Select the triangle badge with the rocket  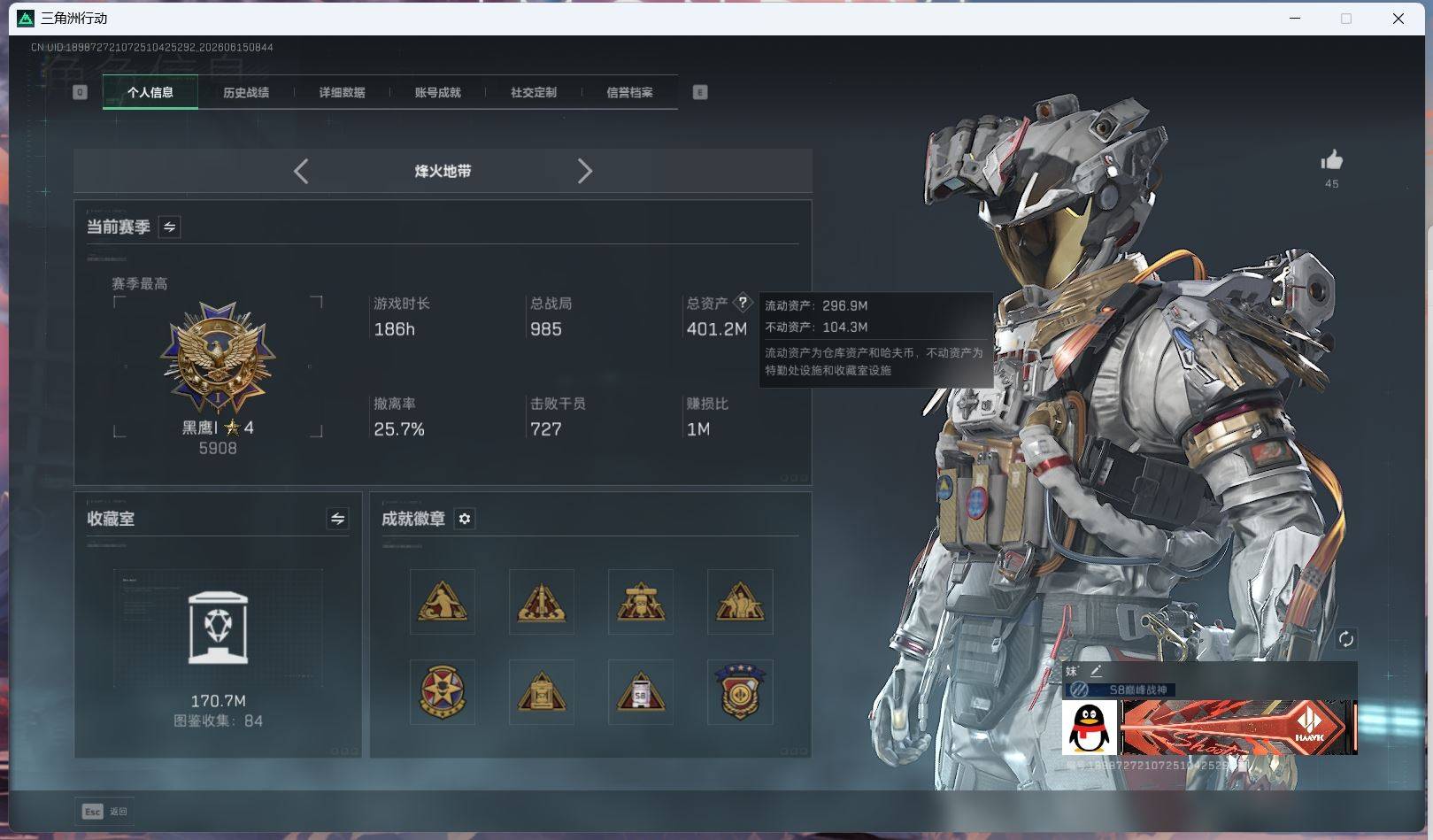pyautogui.click(x=542, y=602)
